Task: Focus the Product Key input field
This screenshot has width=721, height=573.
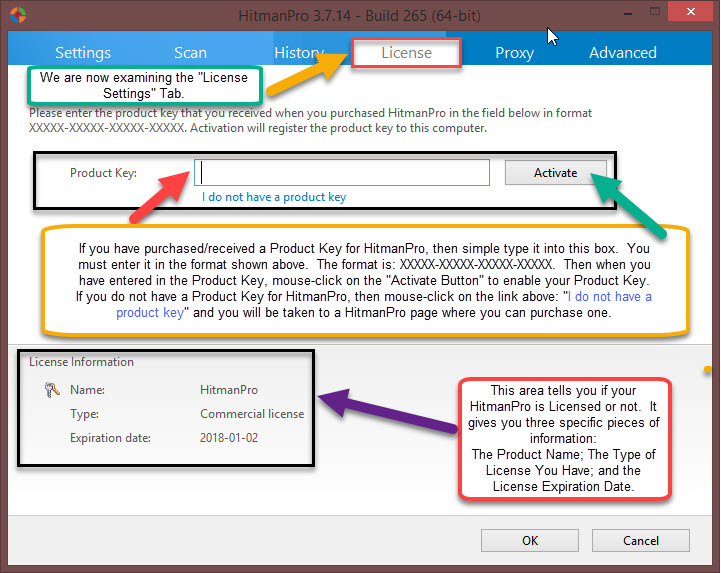Action: pyautogui.click(x=342, y=172)
